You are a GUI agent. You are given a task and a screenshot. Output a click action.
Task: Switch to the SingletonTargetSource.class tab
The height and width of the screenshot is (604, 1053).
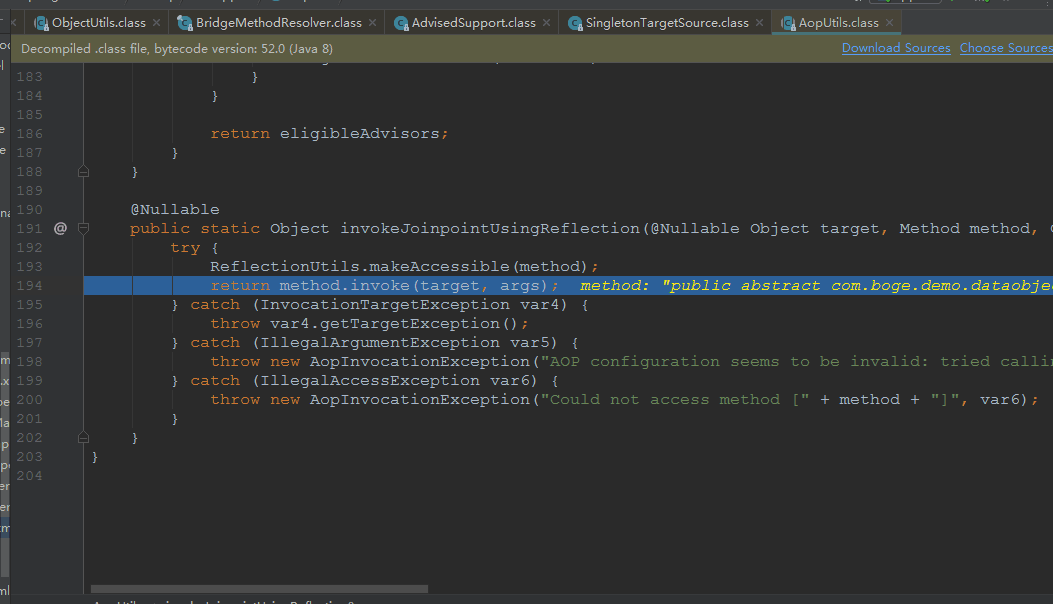point(667,23)
